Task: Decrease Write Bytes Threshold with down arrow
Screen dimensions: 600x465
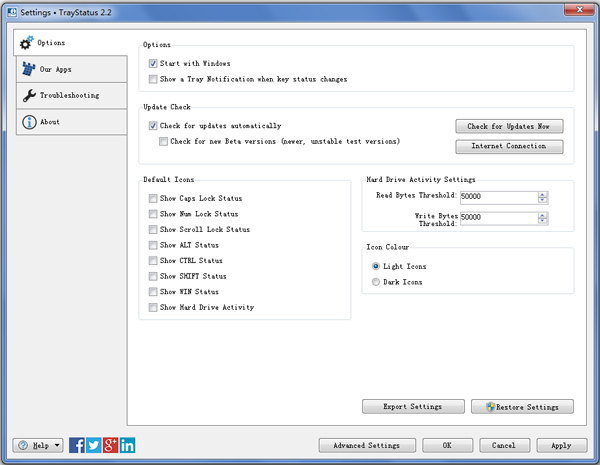Action: coord(543,221)
